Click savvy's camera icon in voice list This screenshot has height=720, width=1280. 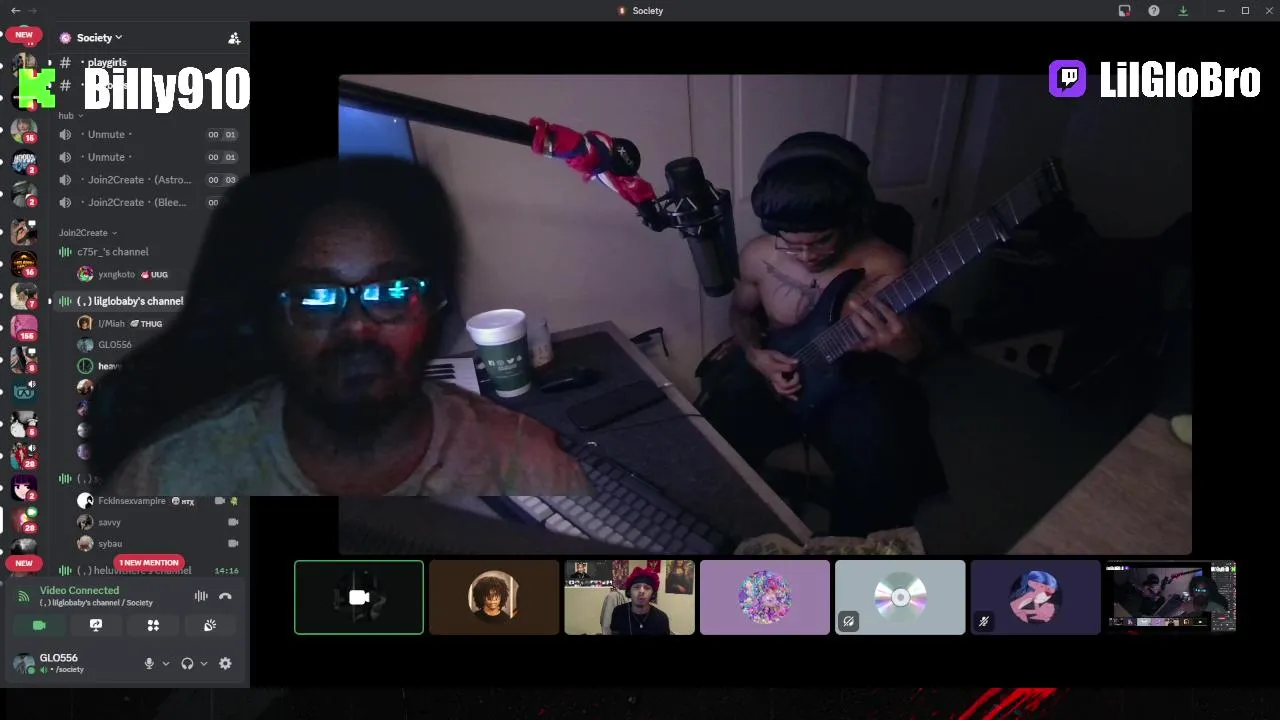pos(233,522)
